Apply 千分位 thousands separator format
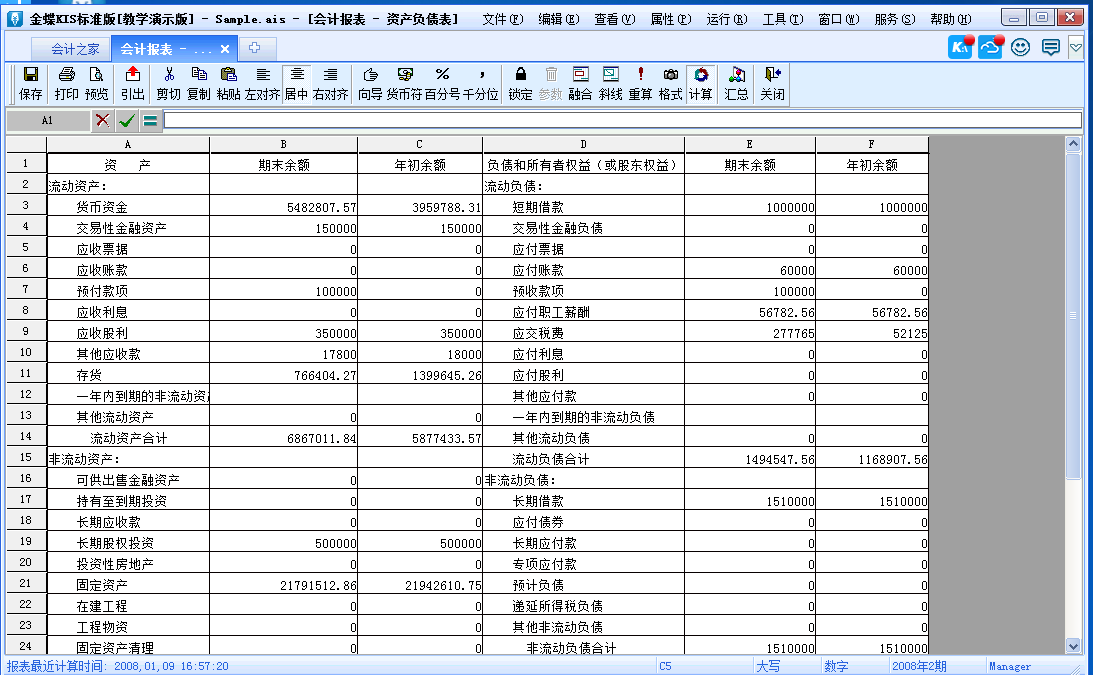Screen dimensions: 1093x675 tap(481, 83)
